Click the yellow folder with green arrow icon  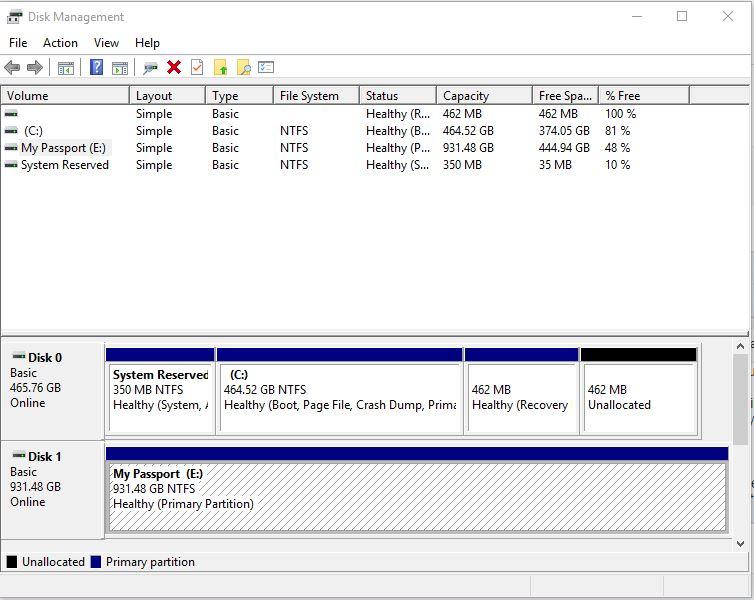pos(220,67)
